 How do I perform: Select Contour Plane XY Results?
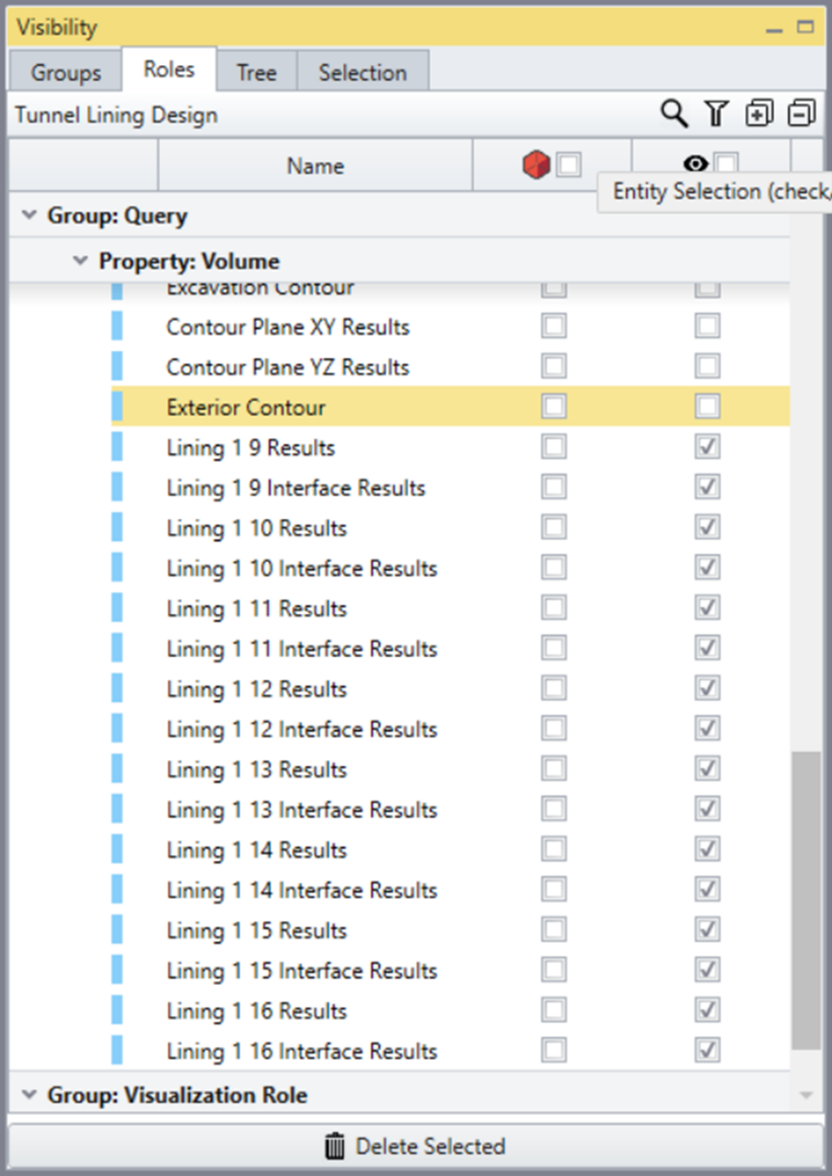coord(288,327)
